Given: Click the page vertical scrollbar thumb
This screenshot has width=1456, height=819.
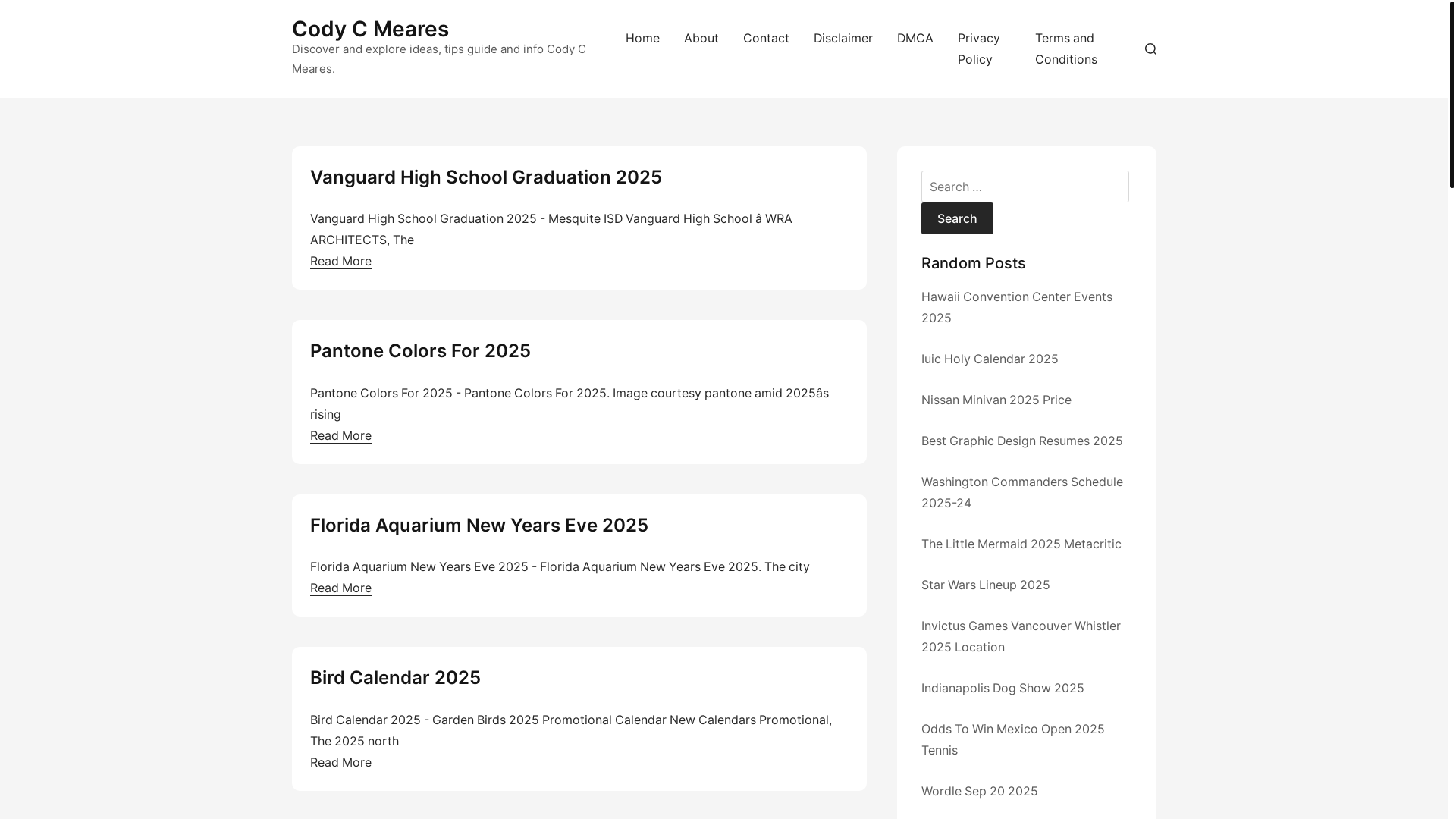Looking at the screenshot, I should (x=1452, y=94).
